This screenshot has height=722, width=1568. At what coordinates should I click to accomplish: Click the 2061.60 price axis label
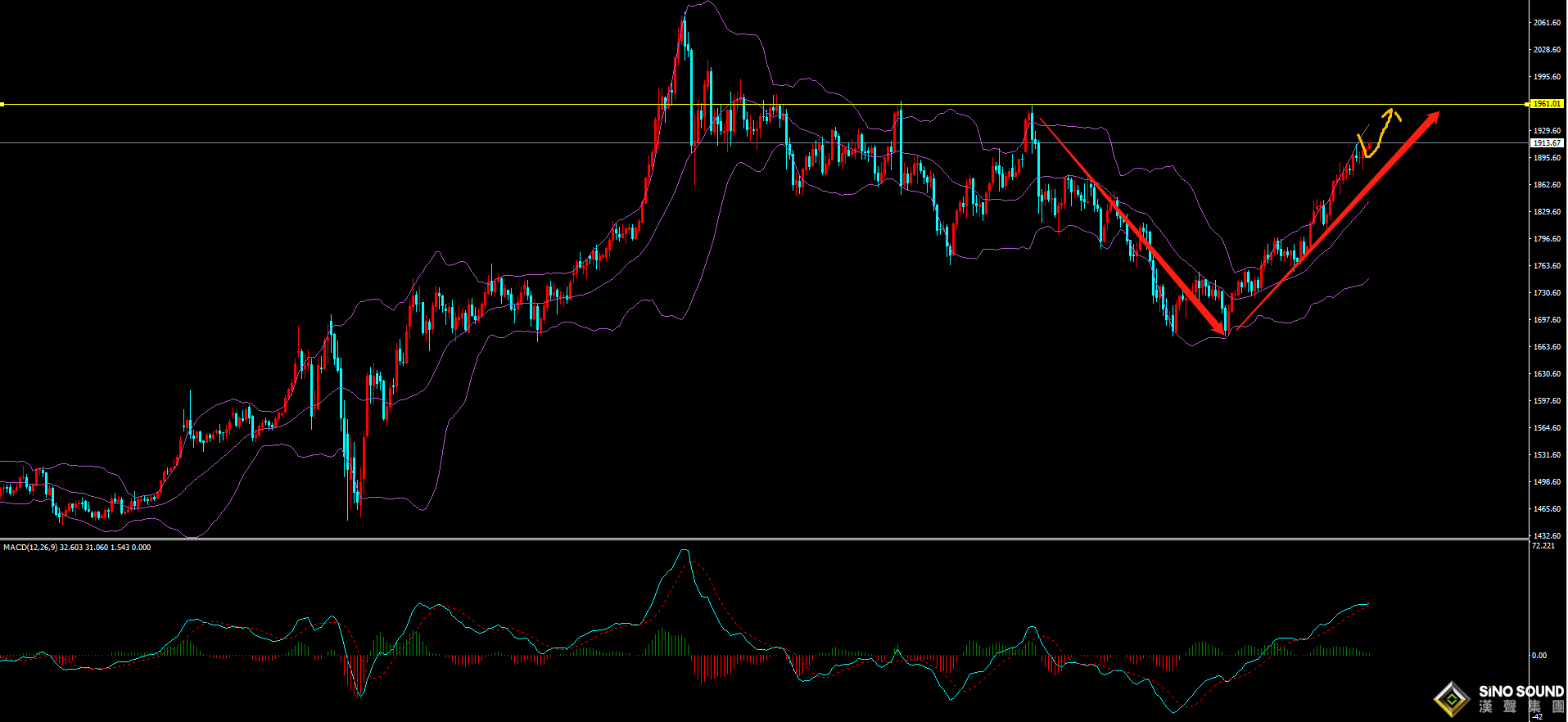coord(1547,23)
